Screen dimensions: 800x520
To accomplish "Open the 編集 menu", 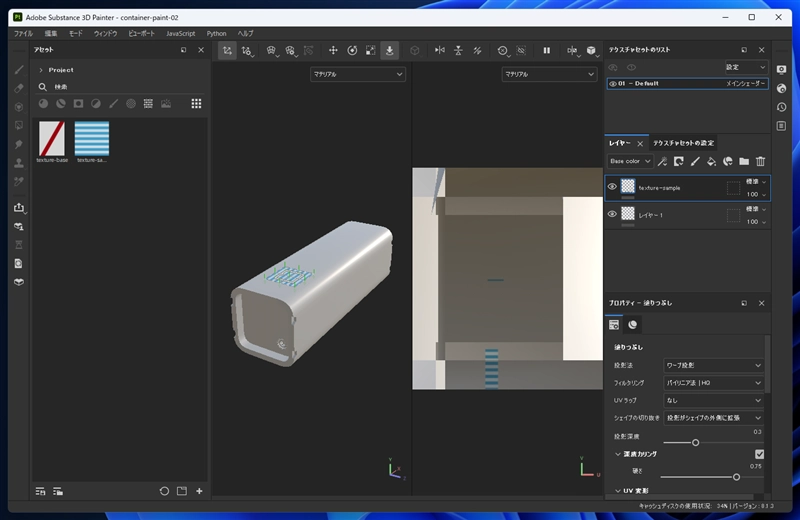I will (x=51, y=33).
